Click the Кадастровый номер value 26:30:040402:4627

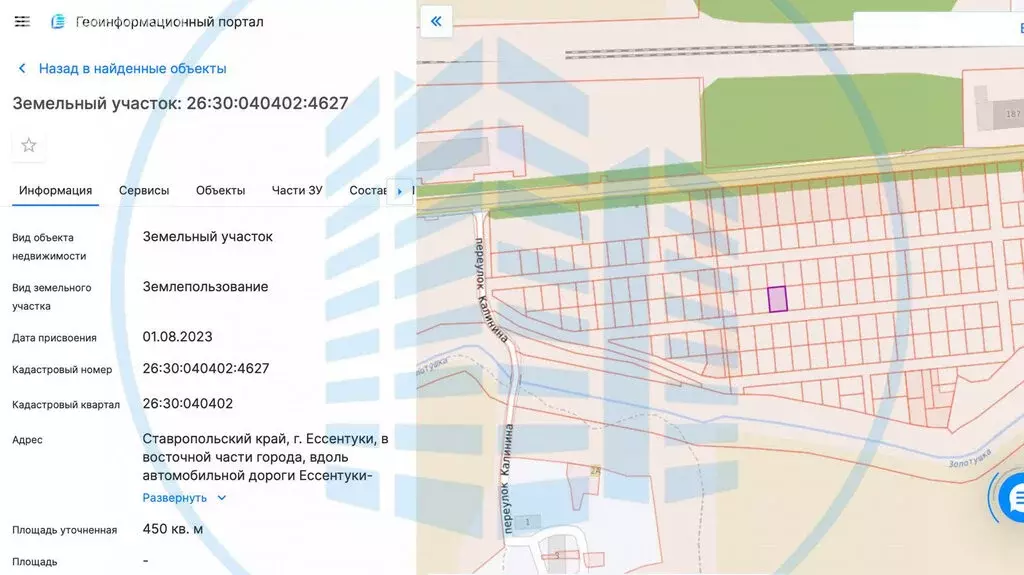(206, 369)
